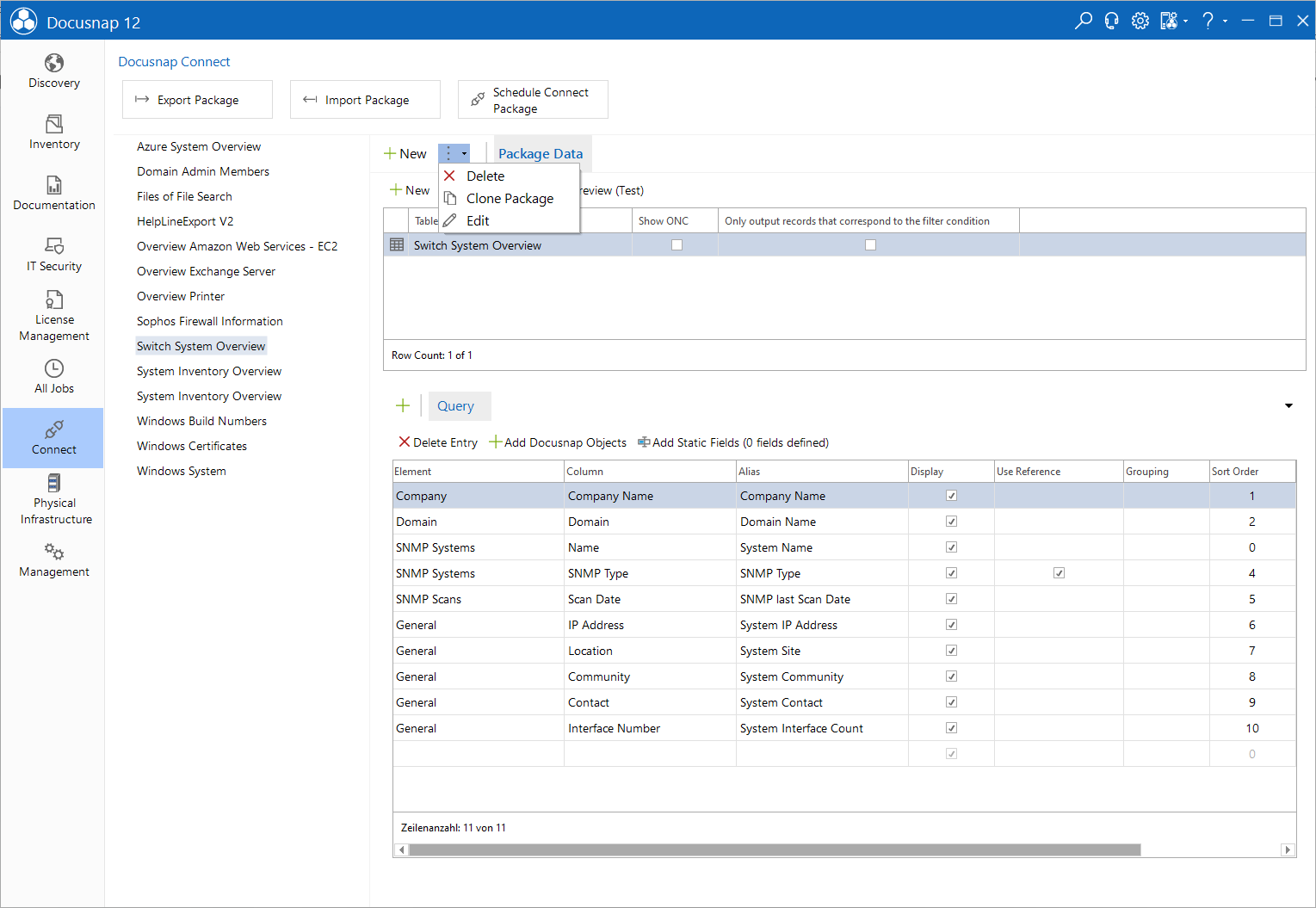Viewport: 1316px width, 908px height.
Task: Open the Documentation section
Action: (x=53, y=194)
